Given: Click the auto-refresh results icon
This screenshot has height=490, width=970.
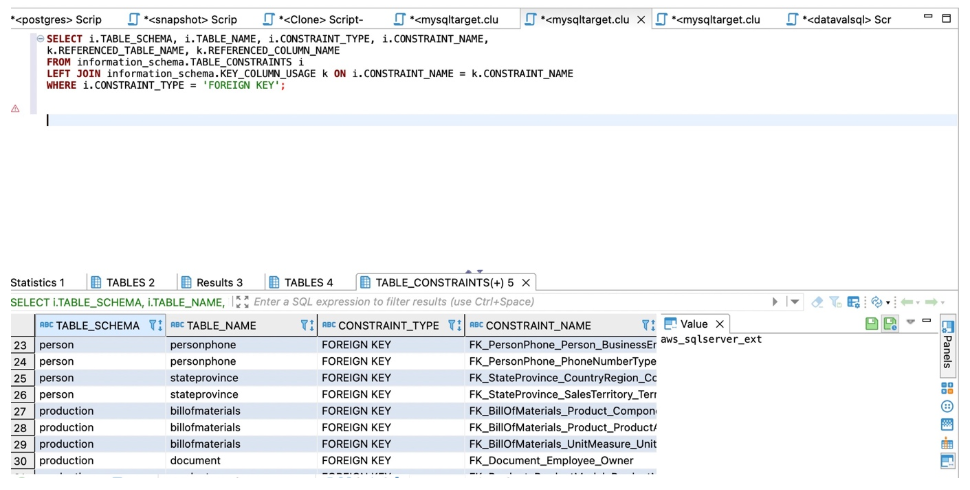Looking at the screenshot, I should (x=876, y=302).
